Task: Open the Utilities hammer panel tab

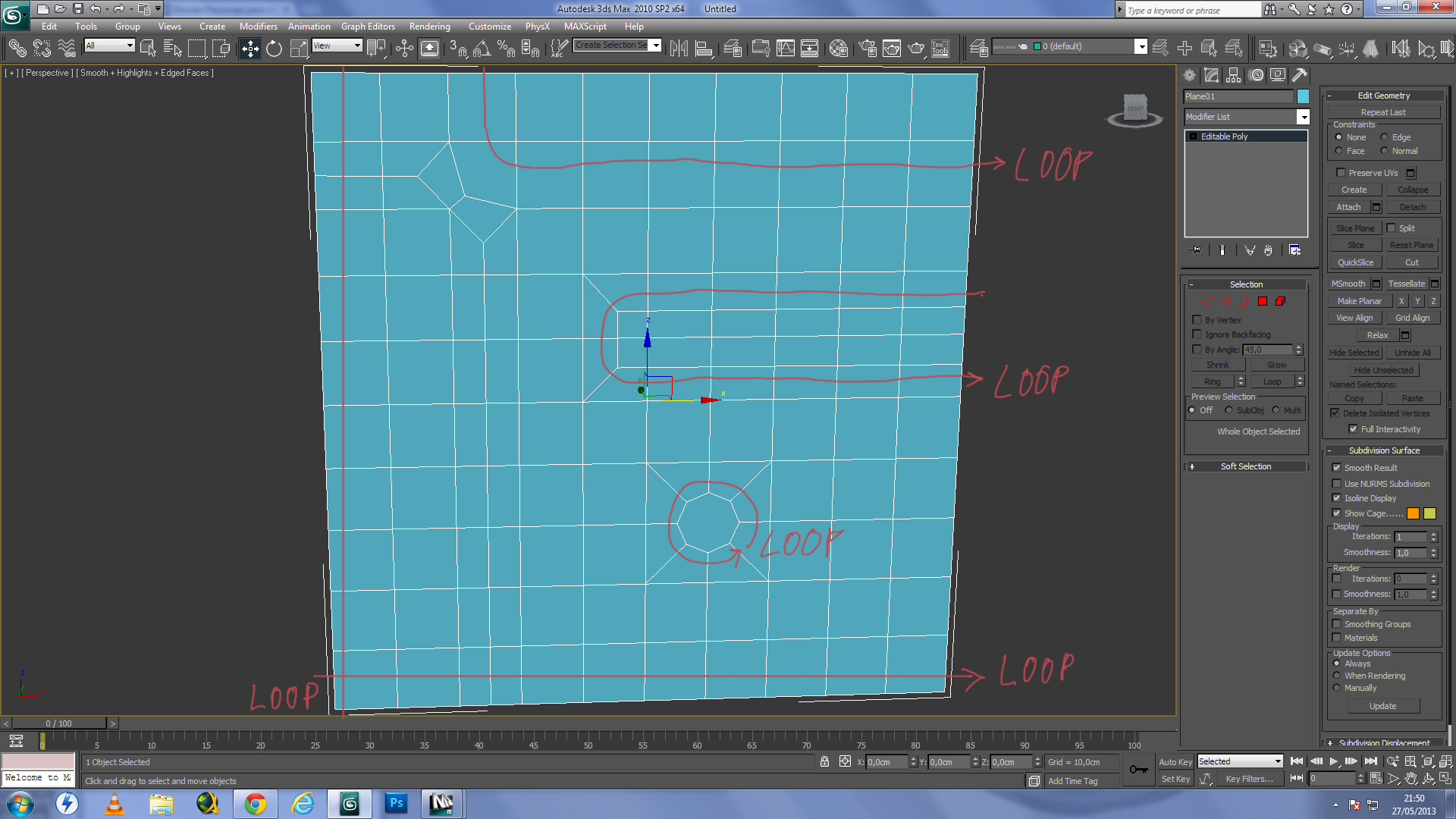Action: coord(1300,75)
